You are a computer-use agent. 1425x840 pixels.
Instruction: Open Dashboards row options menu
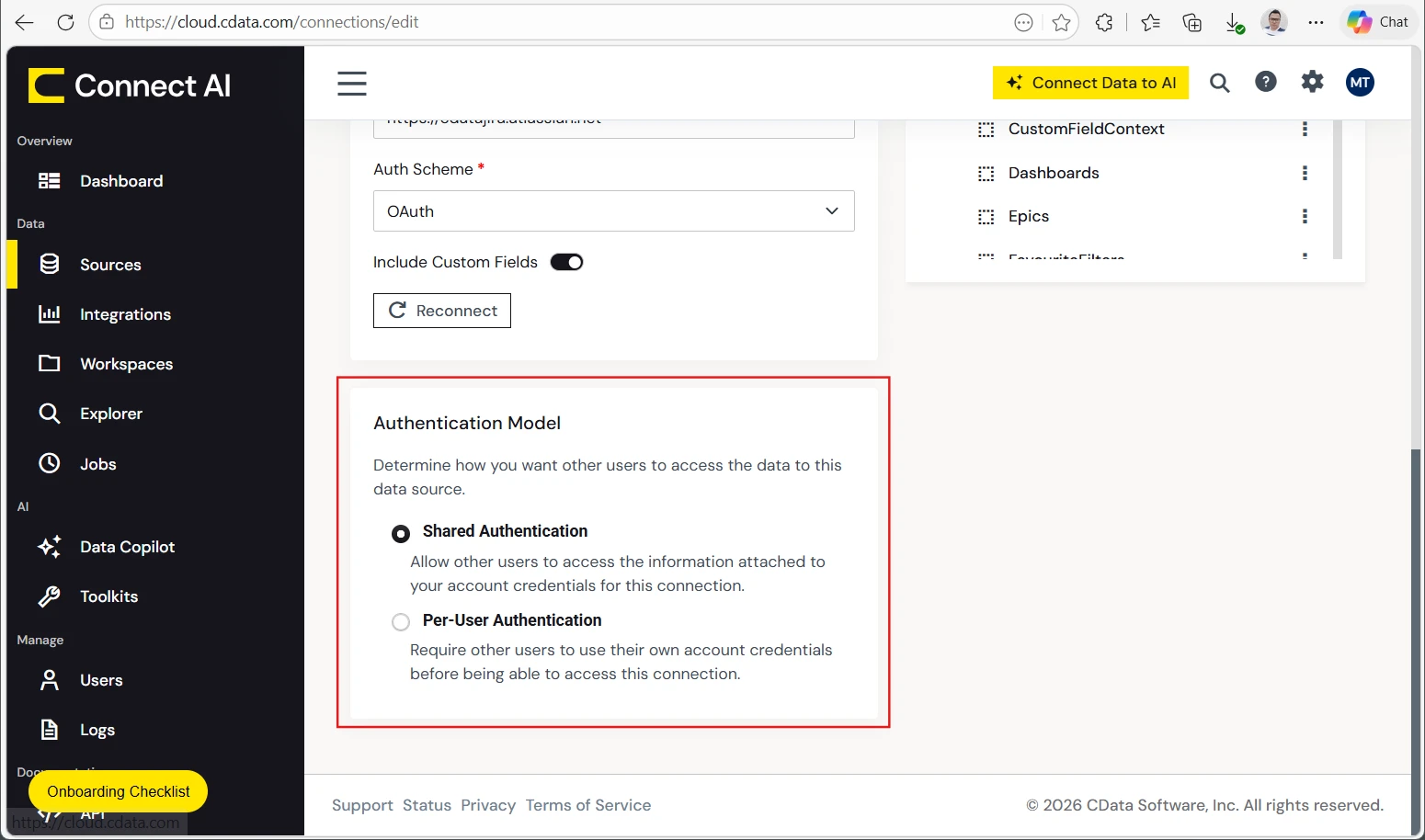coord(1305,173)
